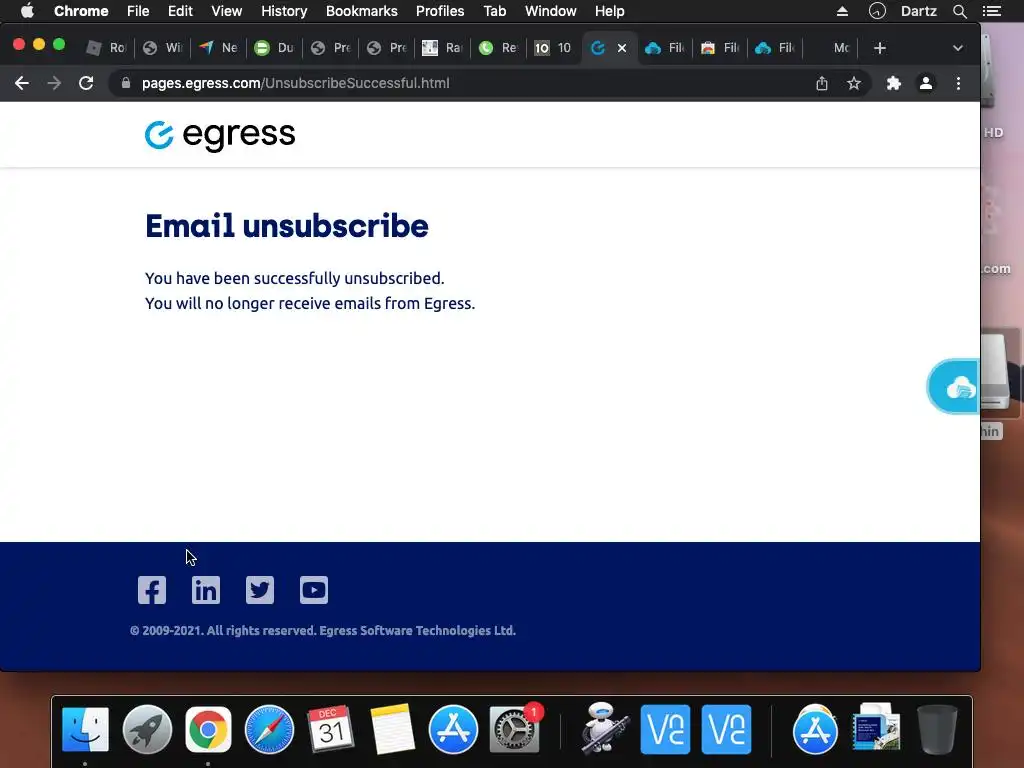The image size is (1024, 768).
Task: Open the YouTube icon in the footer
Action: coord(313,590)
